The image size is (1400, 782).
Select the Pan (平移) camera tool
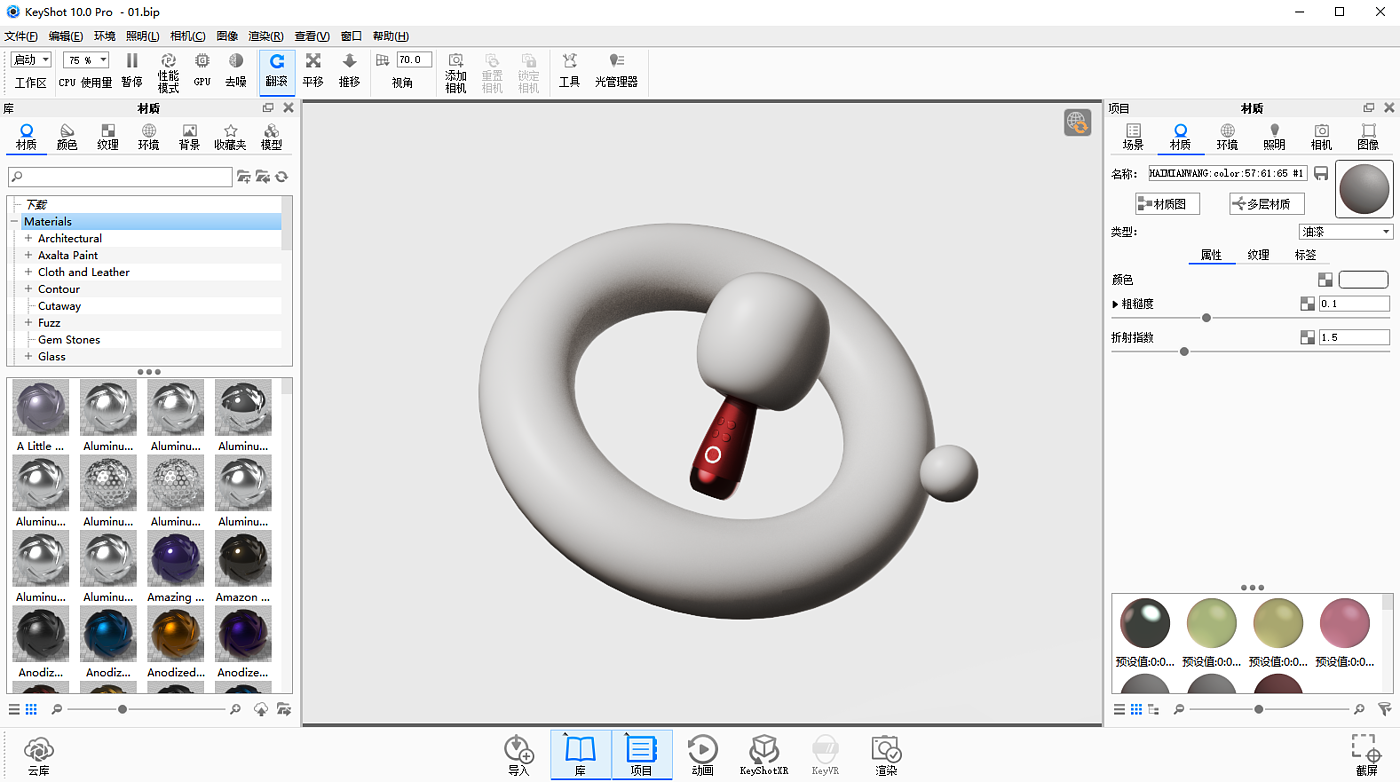tap(313, 70)
